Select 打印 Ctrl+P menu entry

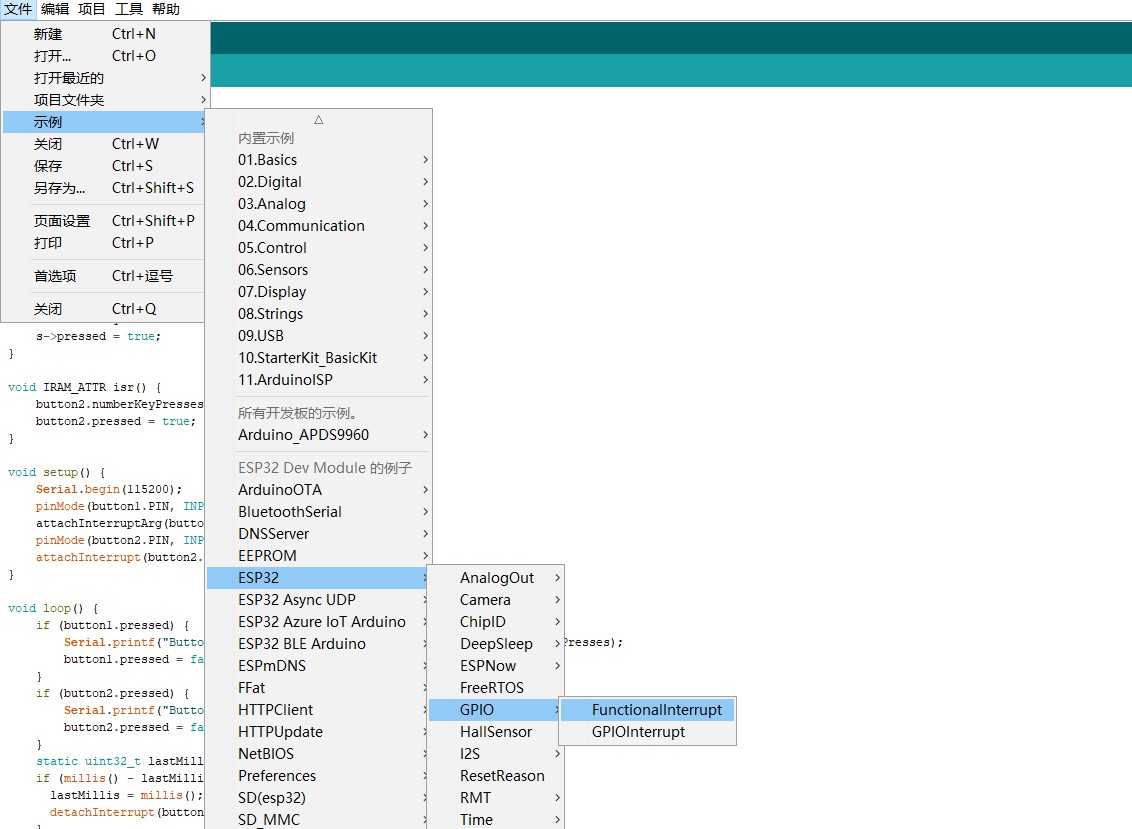tap(105, 243)
